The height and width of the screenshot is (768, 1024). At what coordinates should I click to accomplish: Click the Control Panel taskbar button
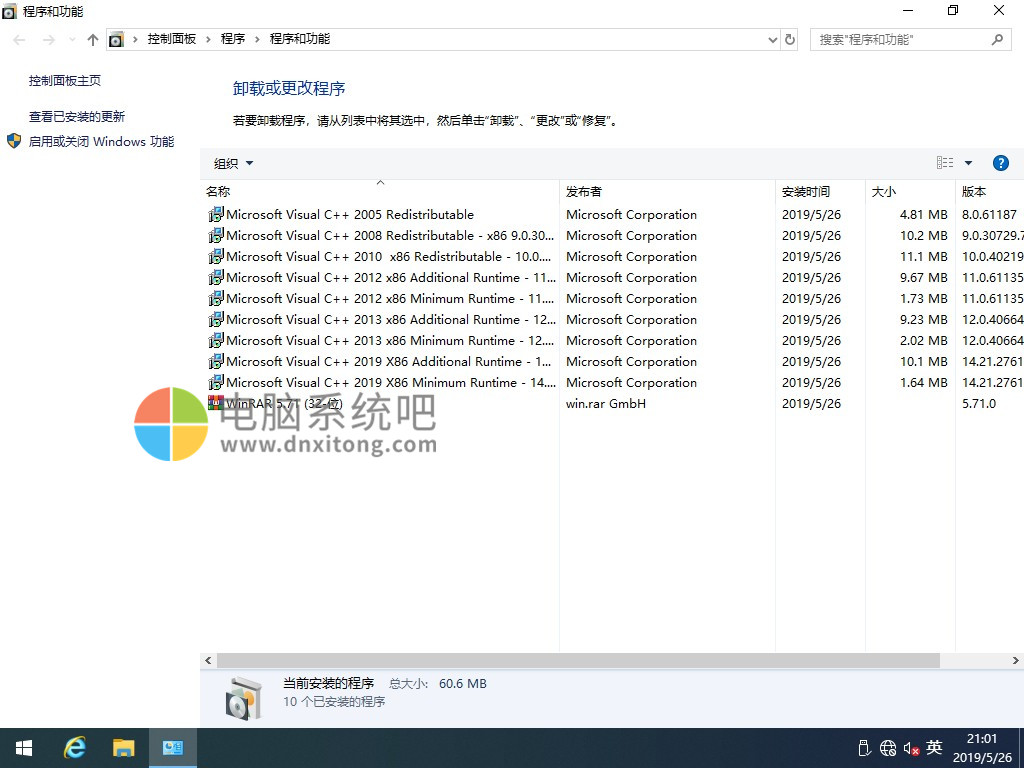point(173,748)
